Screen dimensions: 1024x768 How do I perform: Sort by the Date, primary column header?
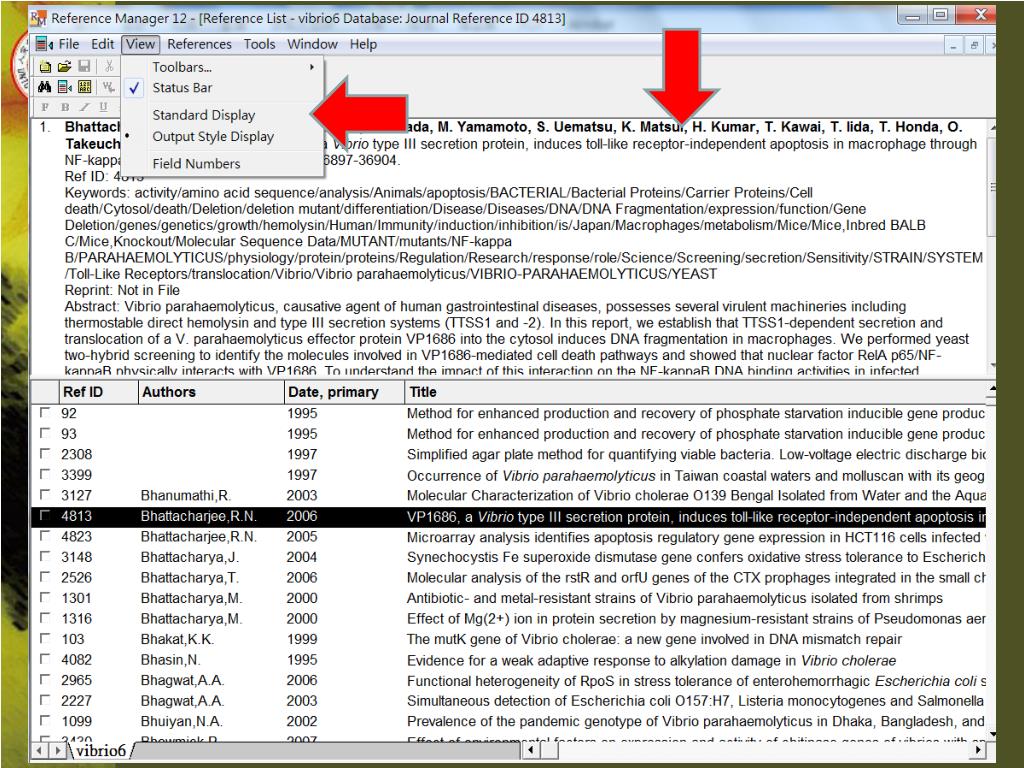(344, 392)
